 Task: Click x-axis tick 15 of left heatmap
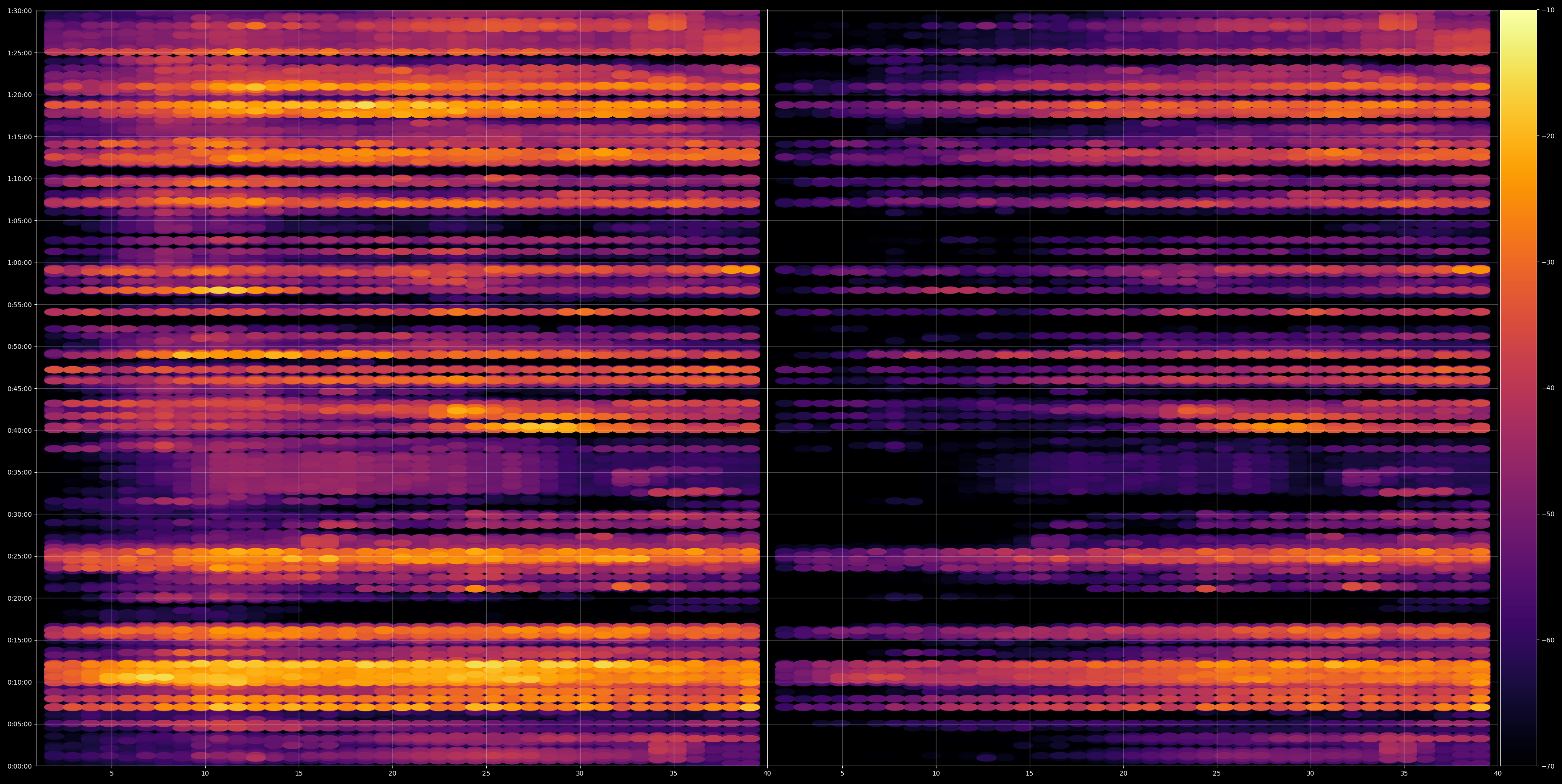tap(299, 774)
